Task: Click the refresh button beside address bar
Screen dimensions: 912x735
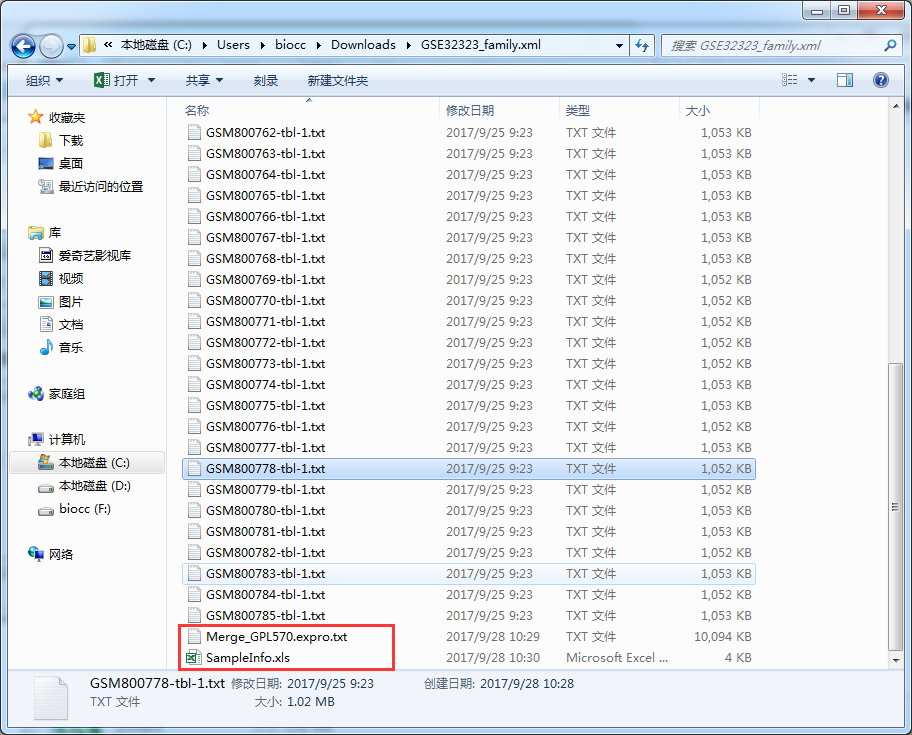Action: pyautogui.click(x=642, y=46)
